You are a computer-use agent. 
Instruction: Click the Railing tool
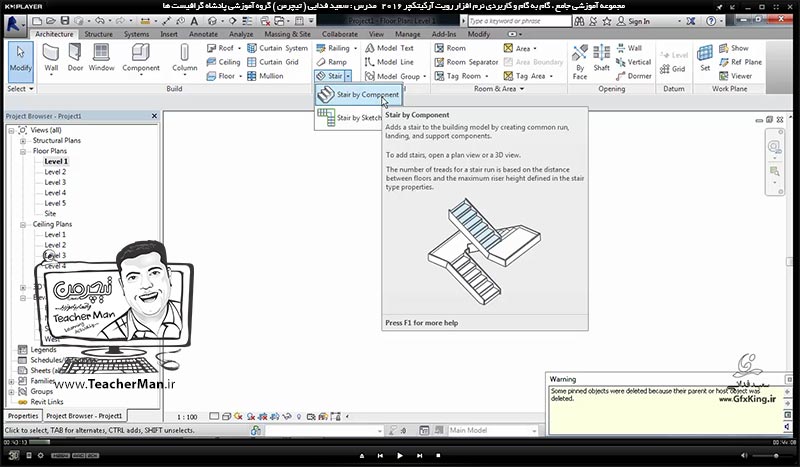[x=333, y=48]
